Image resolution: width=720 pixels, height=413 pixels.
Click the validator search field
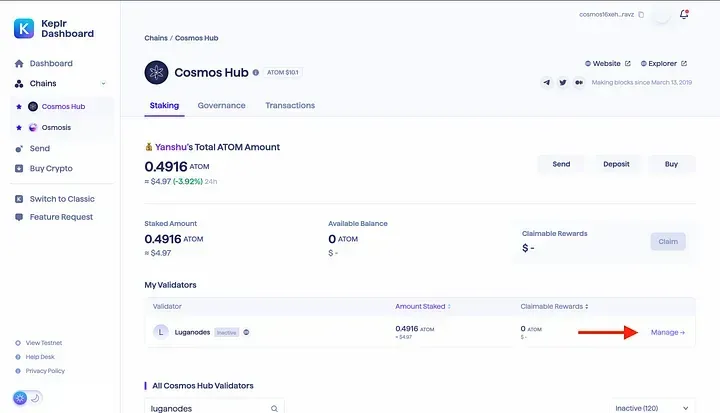click(214, 408)
